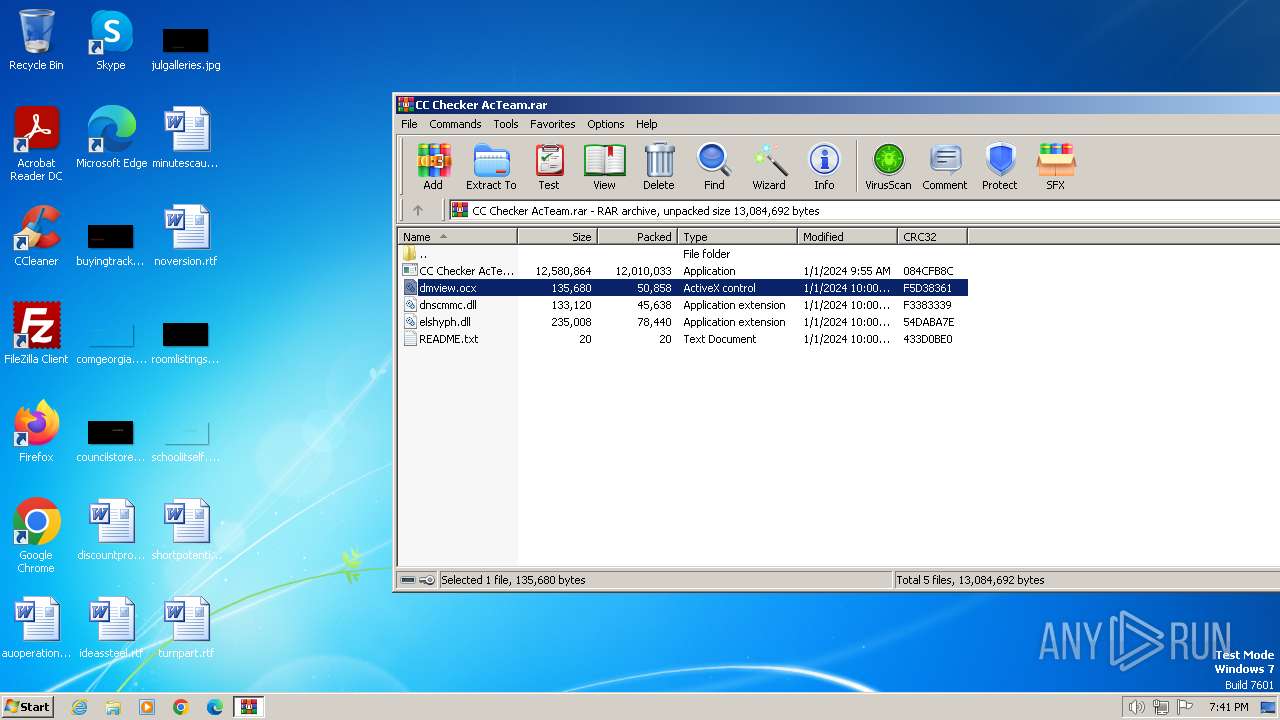The width and height of the screenshot is (1280, 720).
Task: Open Chrome from taskbar
Action: pos(181,707)
